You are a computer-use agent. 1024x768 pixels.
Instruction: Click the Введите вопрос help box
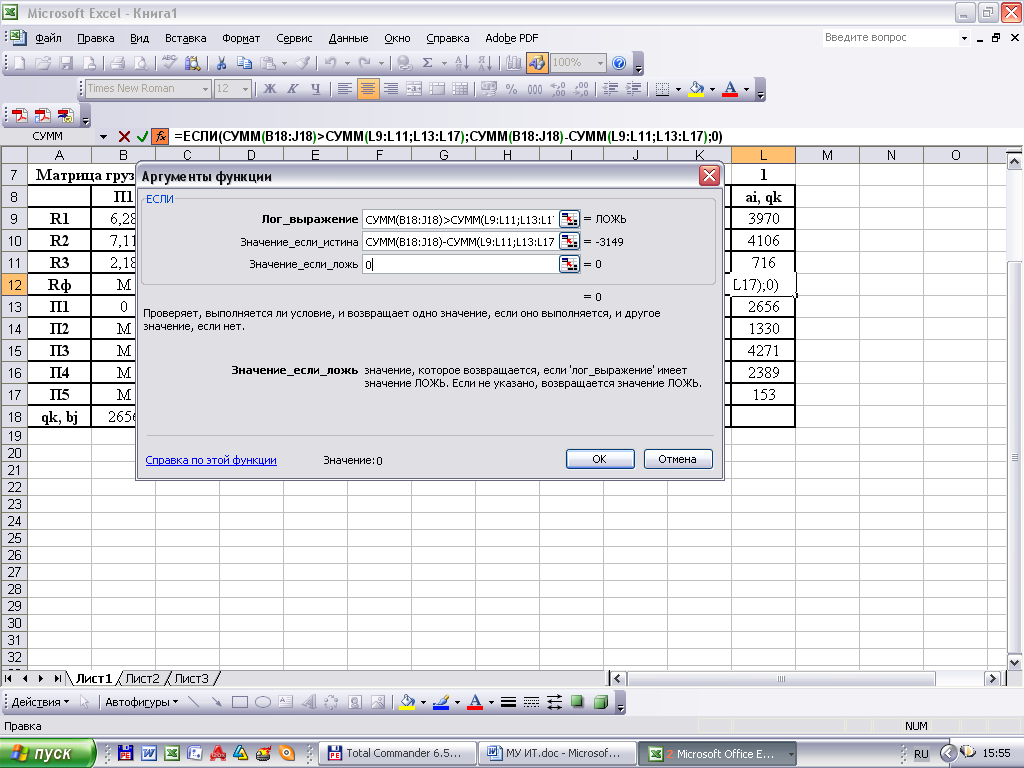[889, 38]
